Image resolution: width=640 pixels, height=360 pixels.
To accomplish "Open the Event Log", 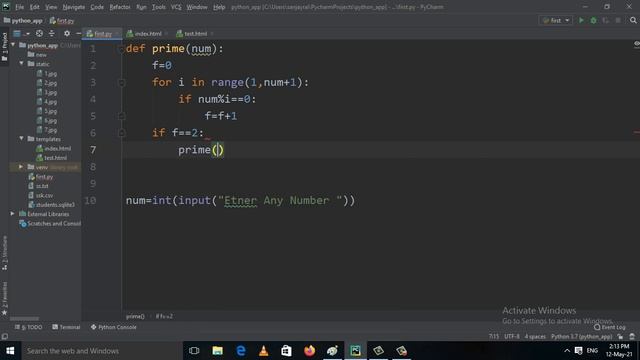I will pyautogui.click(x=609, y=327).
